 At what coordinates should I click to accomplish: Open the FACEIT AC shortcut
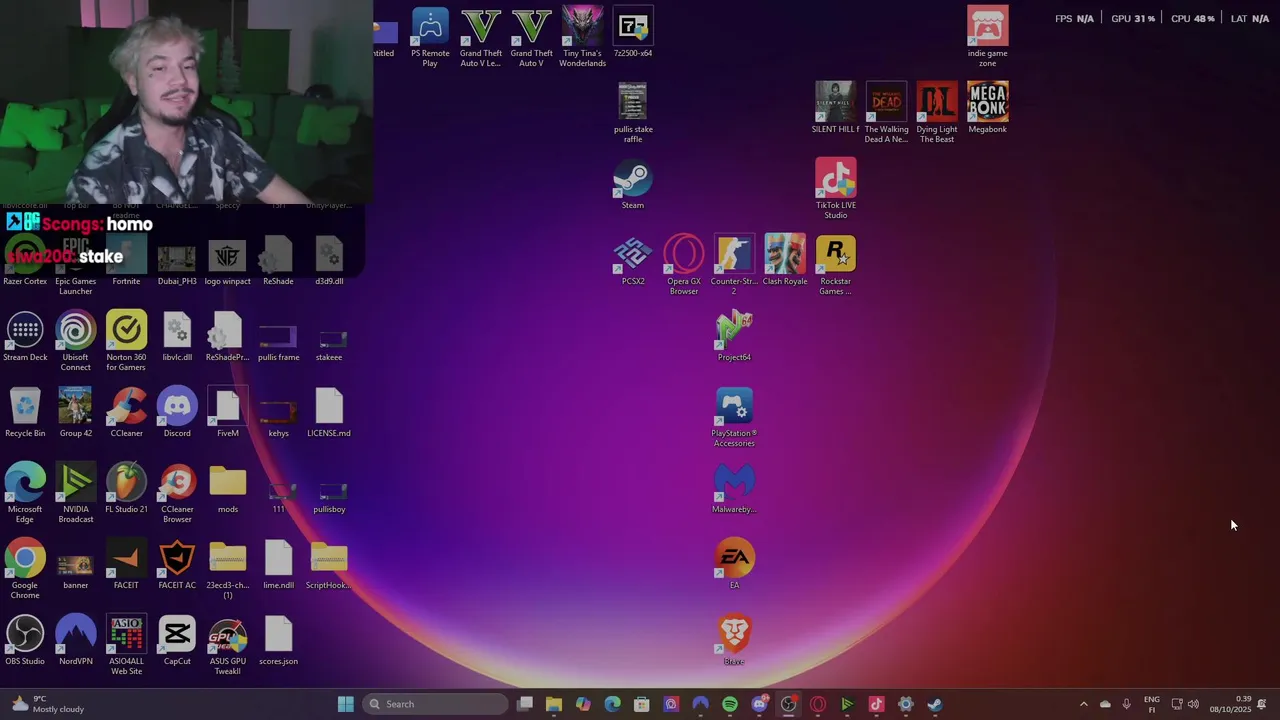(177, 565)
